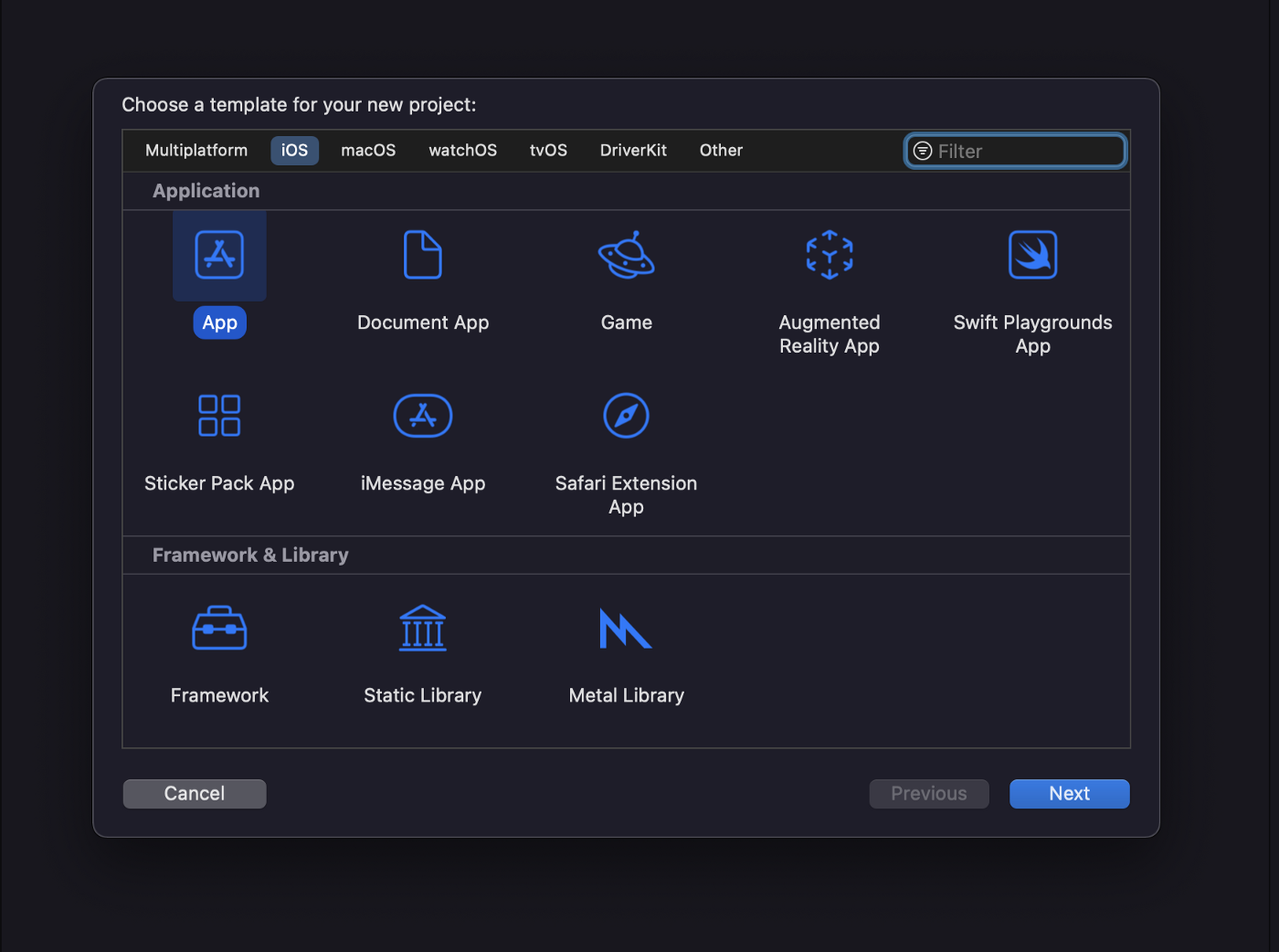Click the Framework & Library section header
The width and height of the screenshot is (1279, 952).
coord(250,555)
